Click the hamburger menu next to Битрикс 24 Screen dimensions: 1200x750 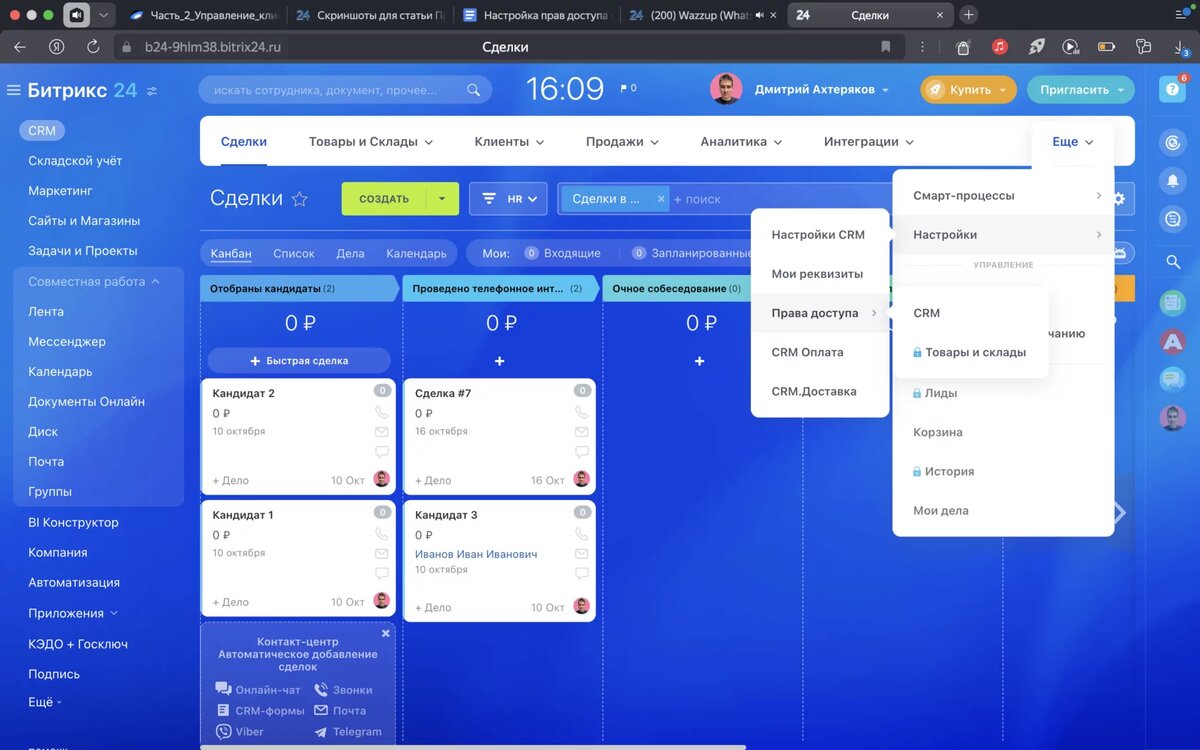pyautogui.click(x=14, y=90)
